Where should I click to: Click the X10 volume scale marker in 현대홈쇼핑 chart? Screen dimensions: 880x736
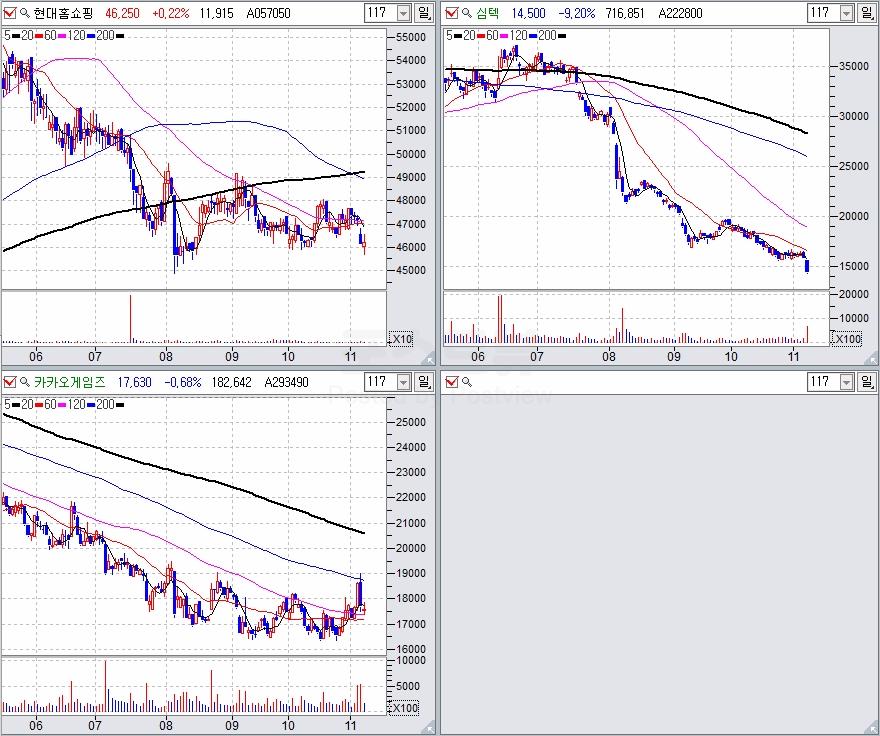tap(401, 339)
